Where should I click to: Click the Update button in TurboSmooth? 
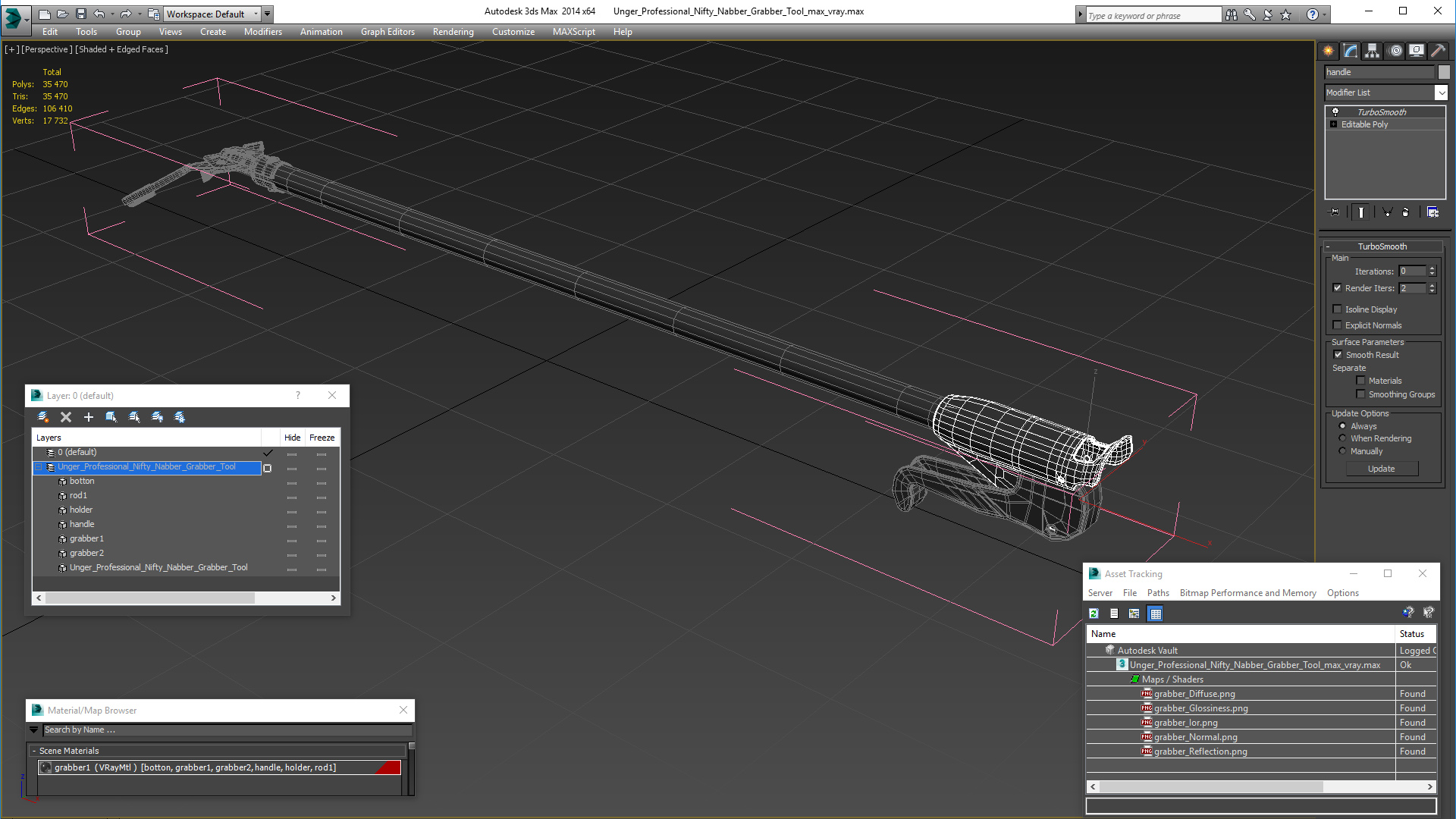pos(1381,469)
